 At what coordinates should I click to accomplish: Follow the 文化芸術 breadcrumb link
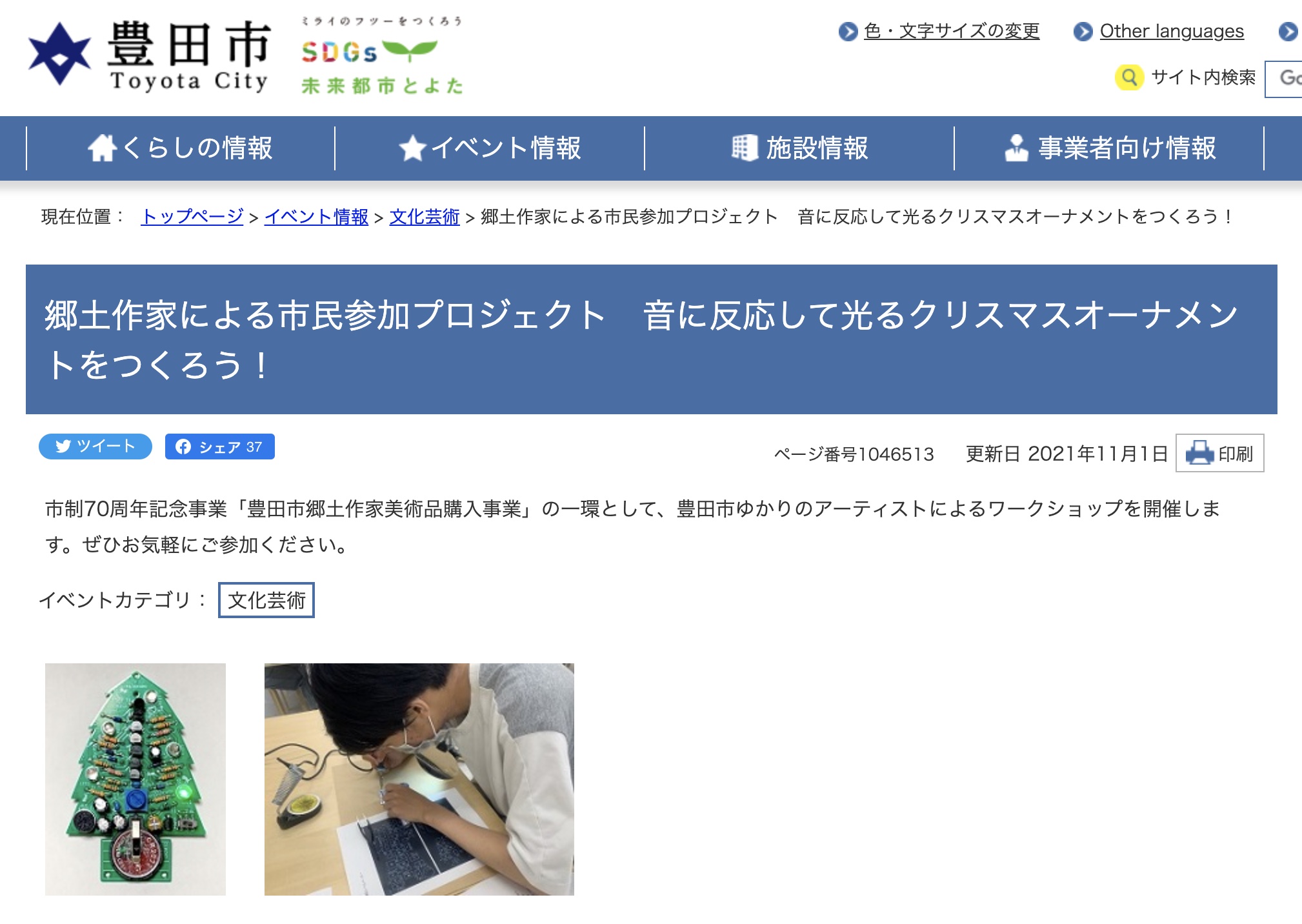point(425,217)
